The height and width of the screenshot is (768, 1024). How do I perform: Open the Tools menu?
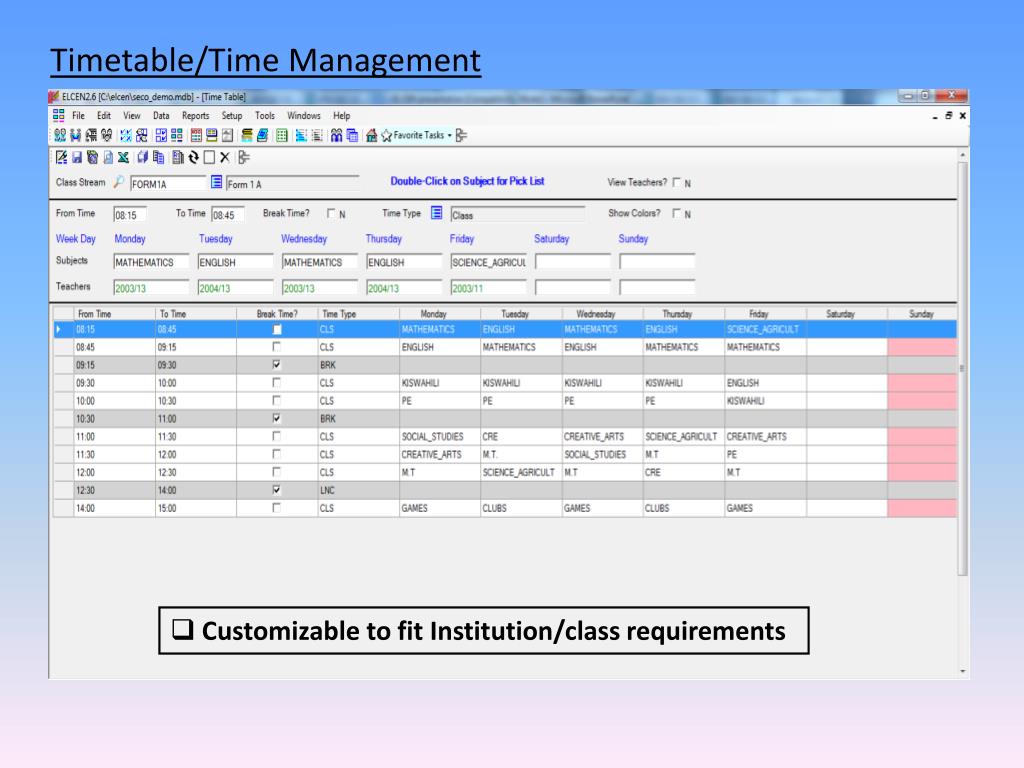click(264, 116)
